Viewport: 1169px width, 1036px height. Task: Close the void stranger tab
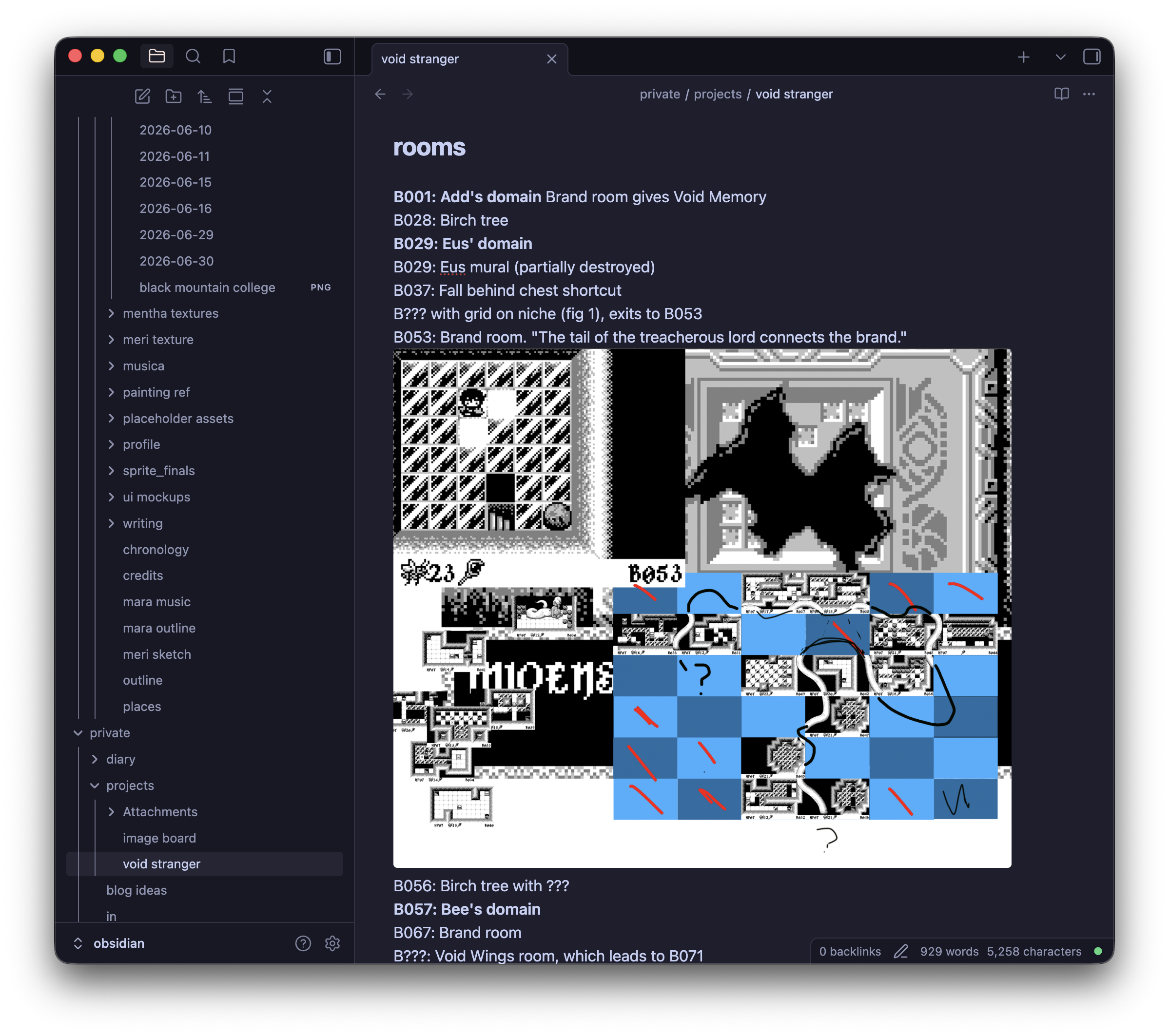[x=551, y=59]
